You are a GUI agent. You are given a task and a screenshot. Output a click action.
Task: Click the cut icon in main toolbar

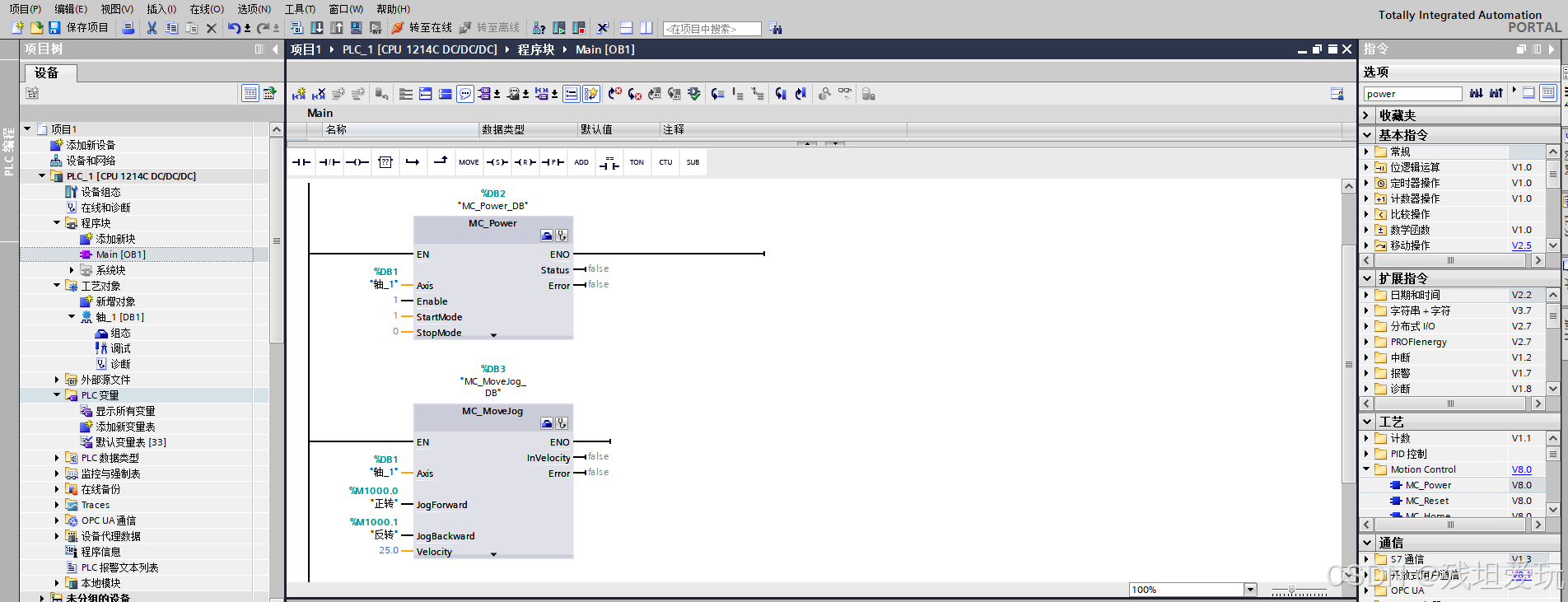click(152, 28)
